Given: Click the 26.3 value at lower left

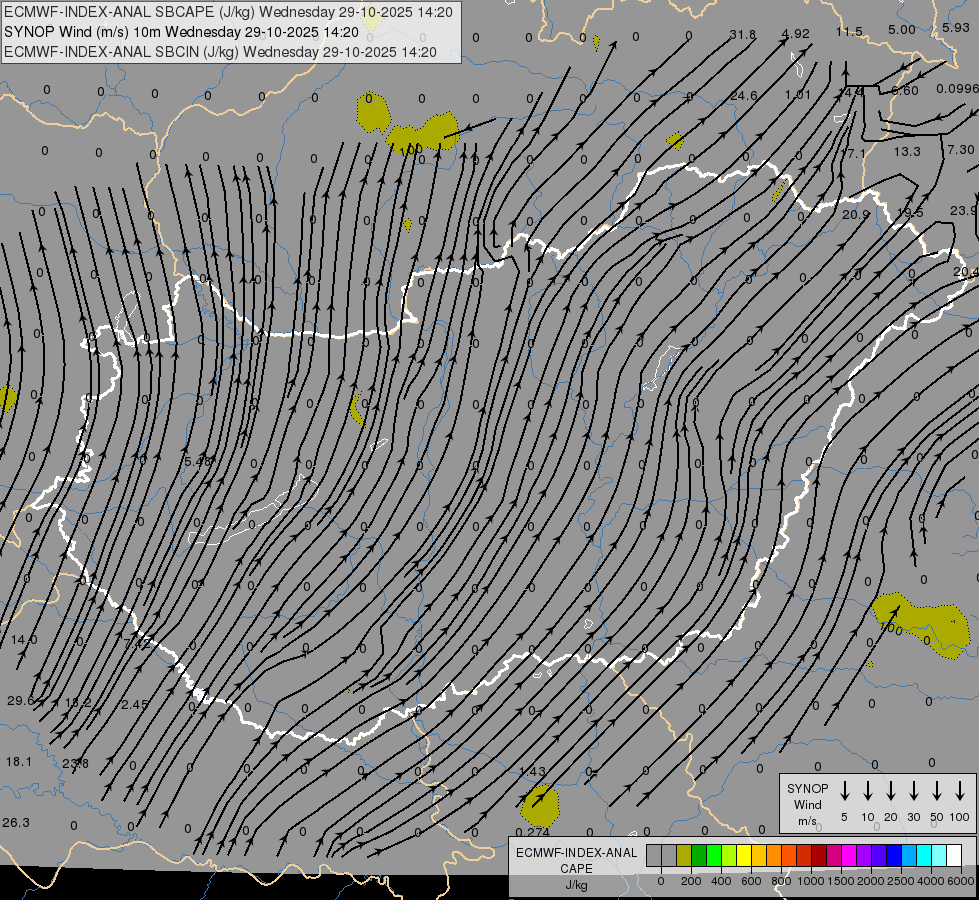Looking at the screenshot, I should pyautogui.click(x=16, y=822).
